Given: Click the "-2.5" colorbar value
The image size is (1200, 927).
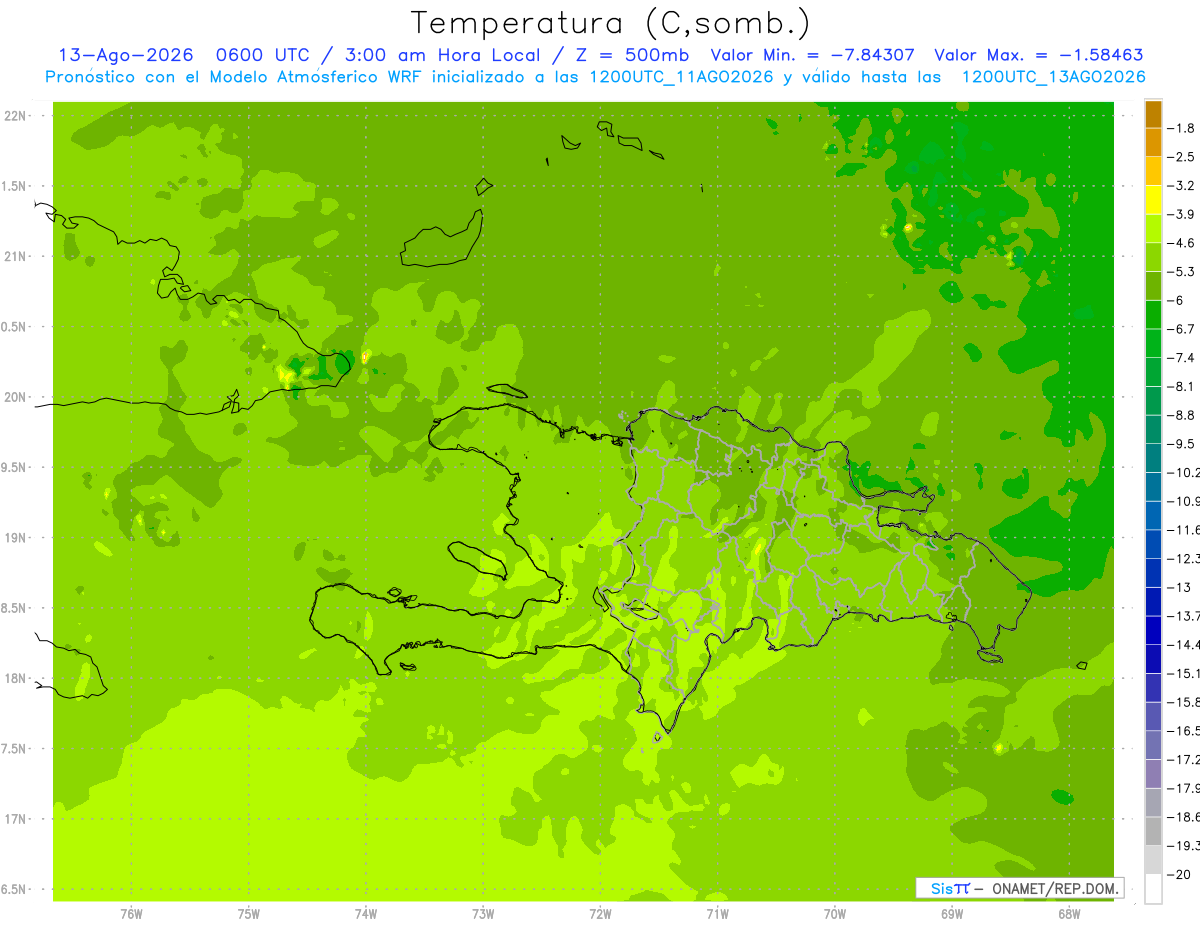Looking at the screenshot, I should (1183, 157).
